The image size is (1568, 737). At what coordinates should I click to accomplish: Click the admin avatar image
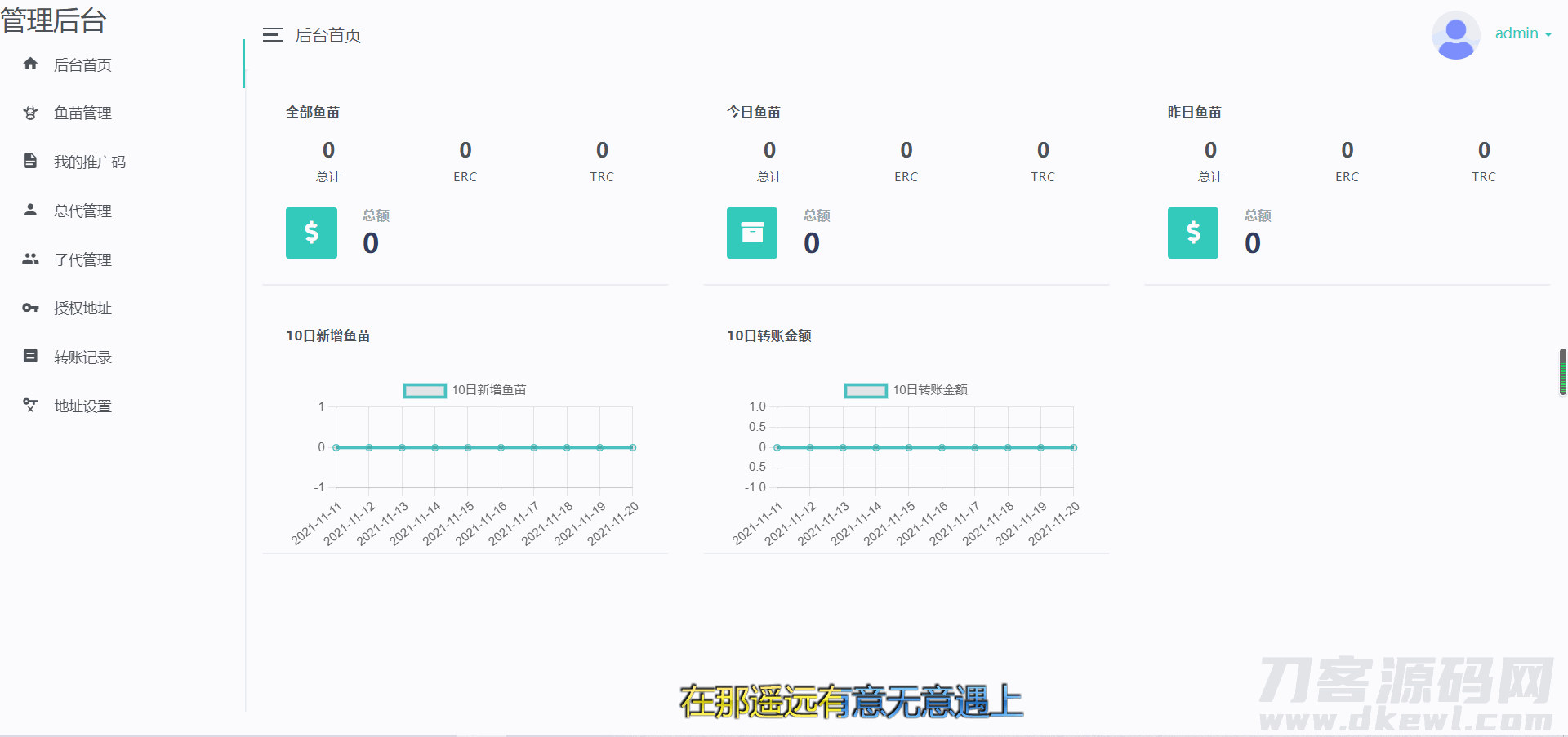pyautogui.click(x=1455, y=35)
